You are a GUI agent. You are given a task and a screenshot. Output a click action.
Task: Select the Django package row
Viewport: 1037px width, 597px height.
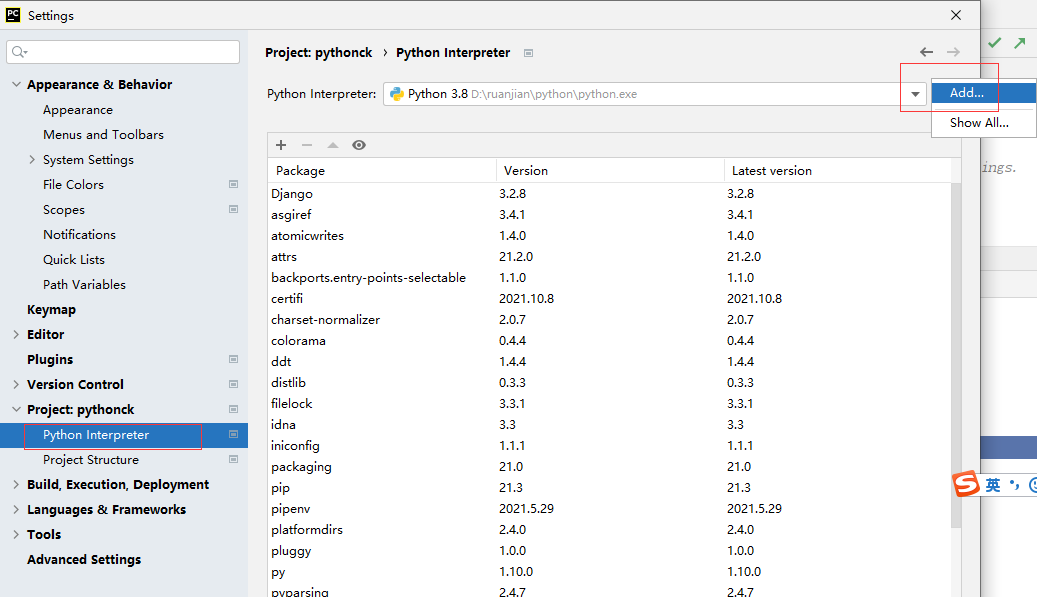609,194
